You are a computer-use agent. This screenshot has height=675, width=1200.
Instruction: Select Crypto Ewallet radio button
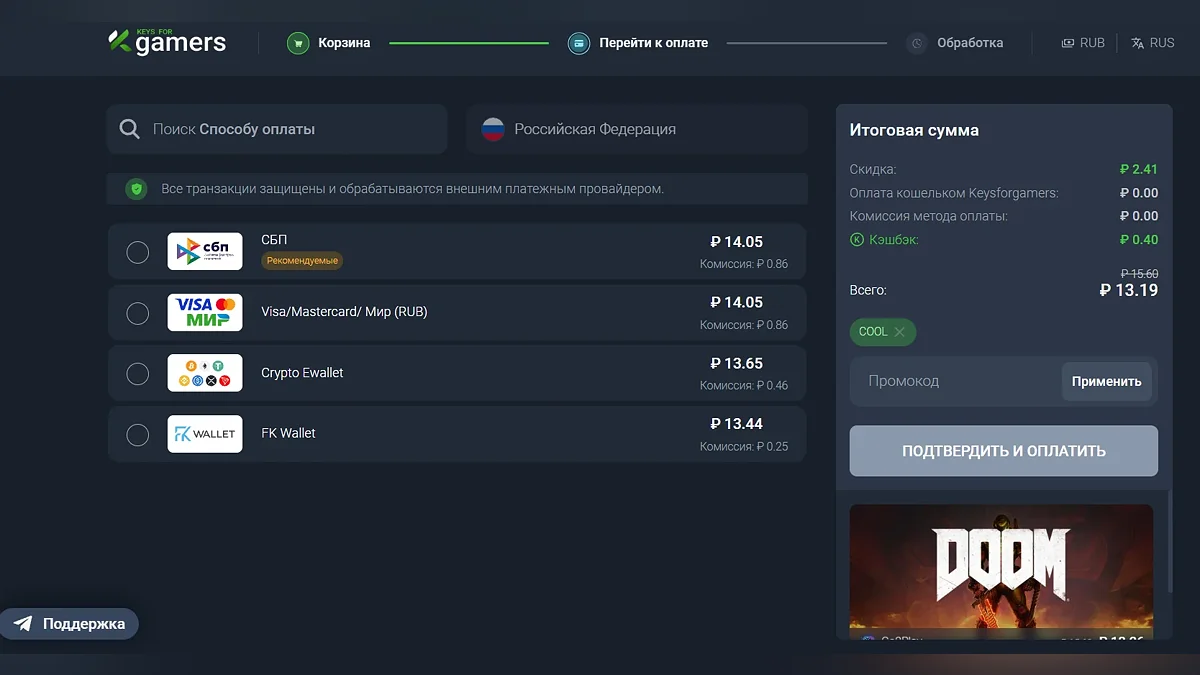click(138, 374)
